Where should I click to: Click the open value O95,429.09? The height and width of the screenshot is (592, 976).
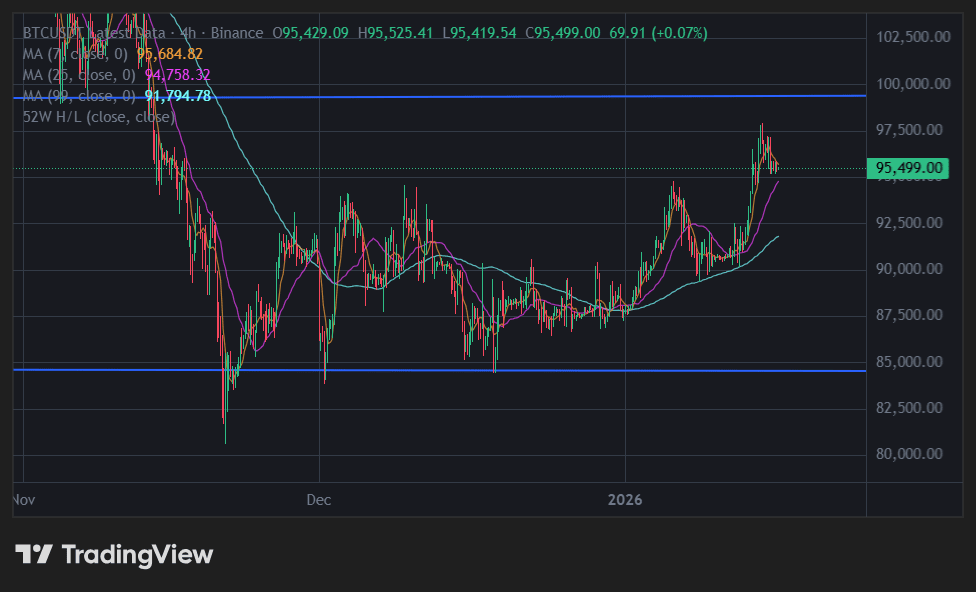click(310, 33)
